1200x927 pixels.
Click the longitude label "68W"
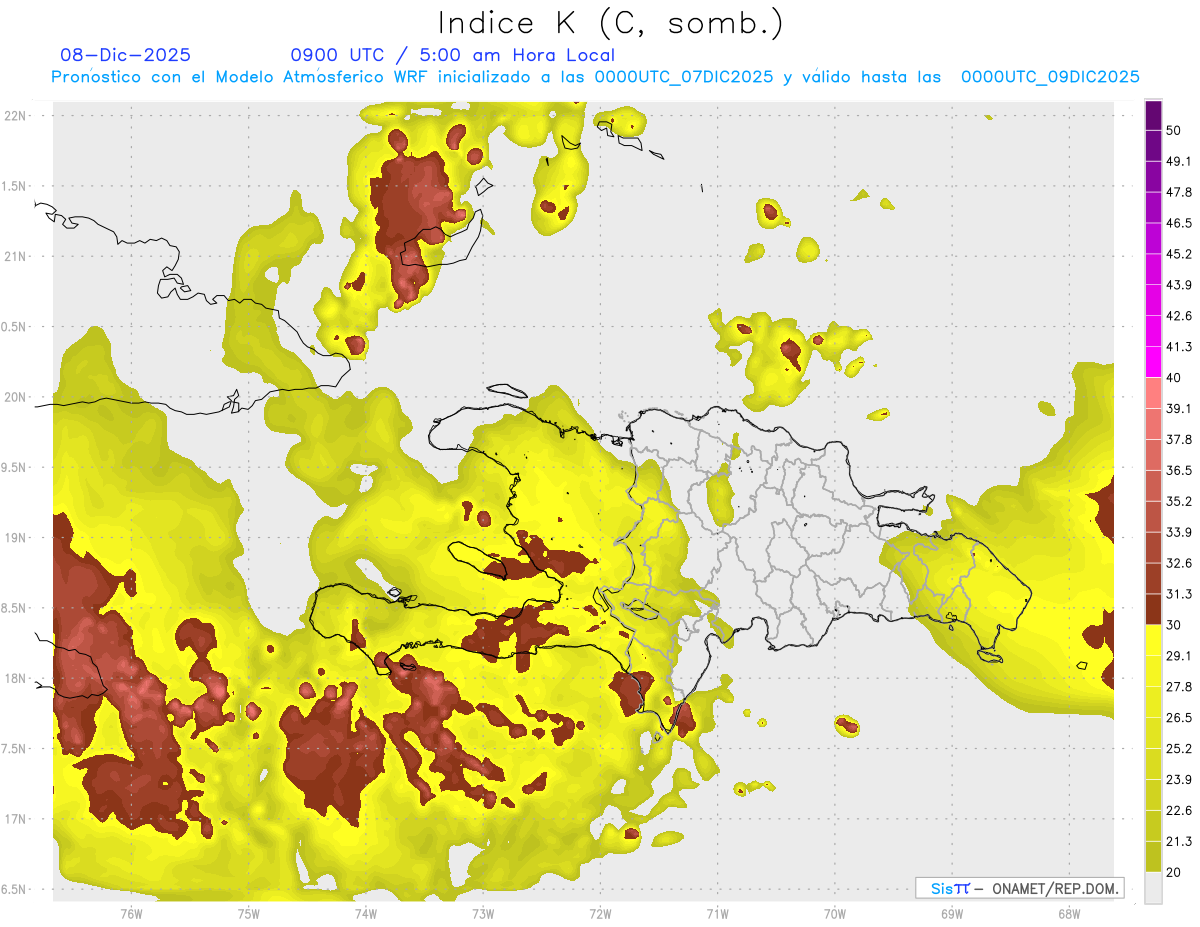pos(1069,914)
